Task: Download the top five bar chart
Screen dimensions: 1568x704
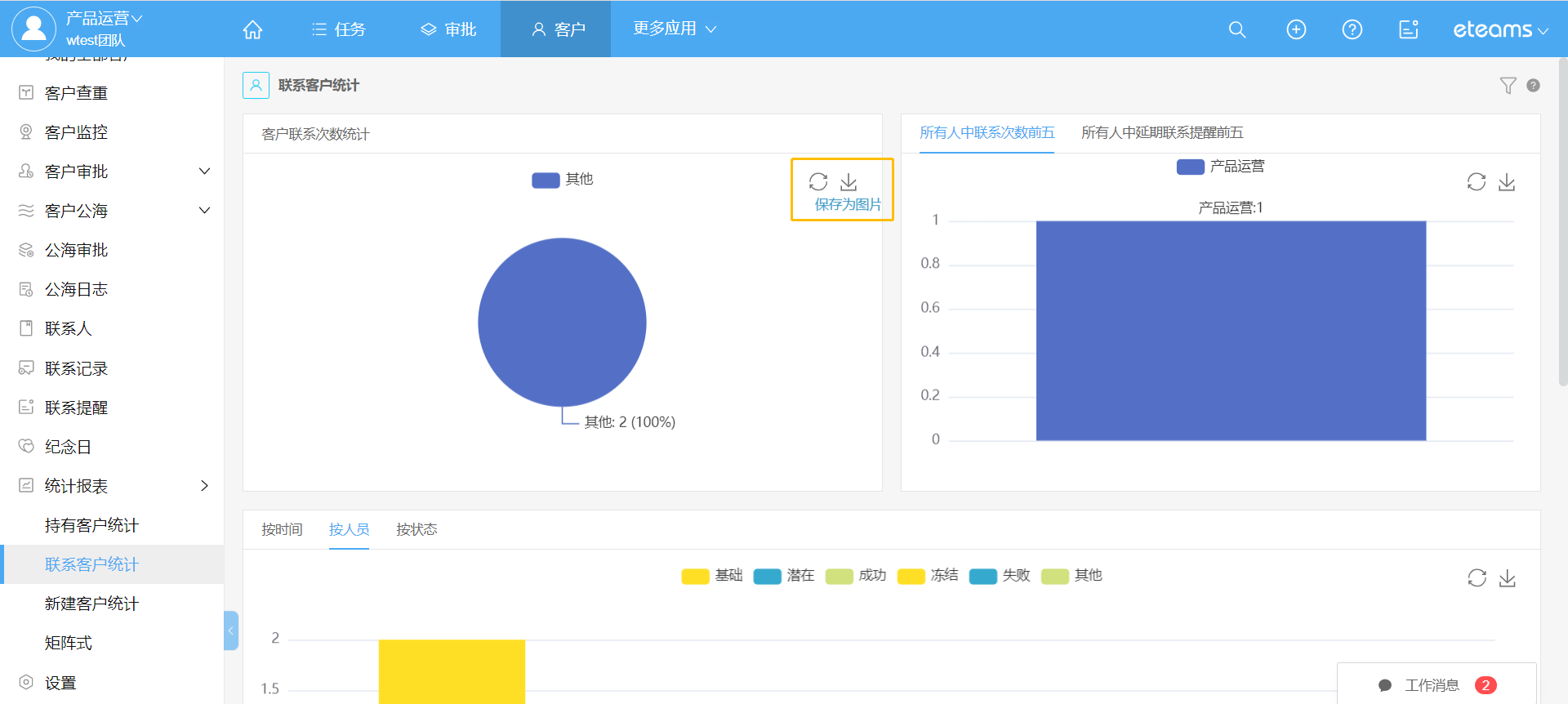Action: pyautogui.click(x=1507, y=182)
